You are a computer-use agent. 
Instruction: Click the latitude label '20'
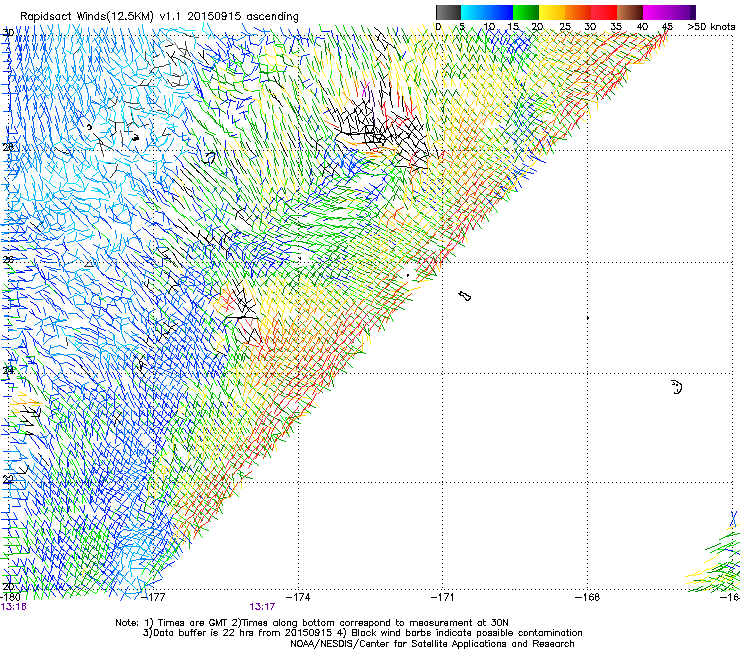8,587
